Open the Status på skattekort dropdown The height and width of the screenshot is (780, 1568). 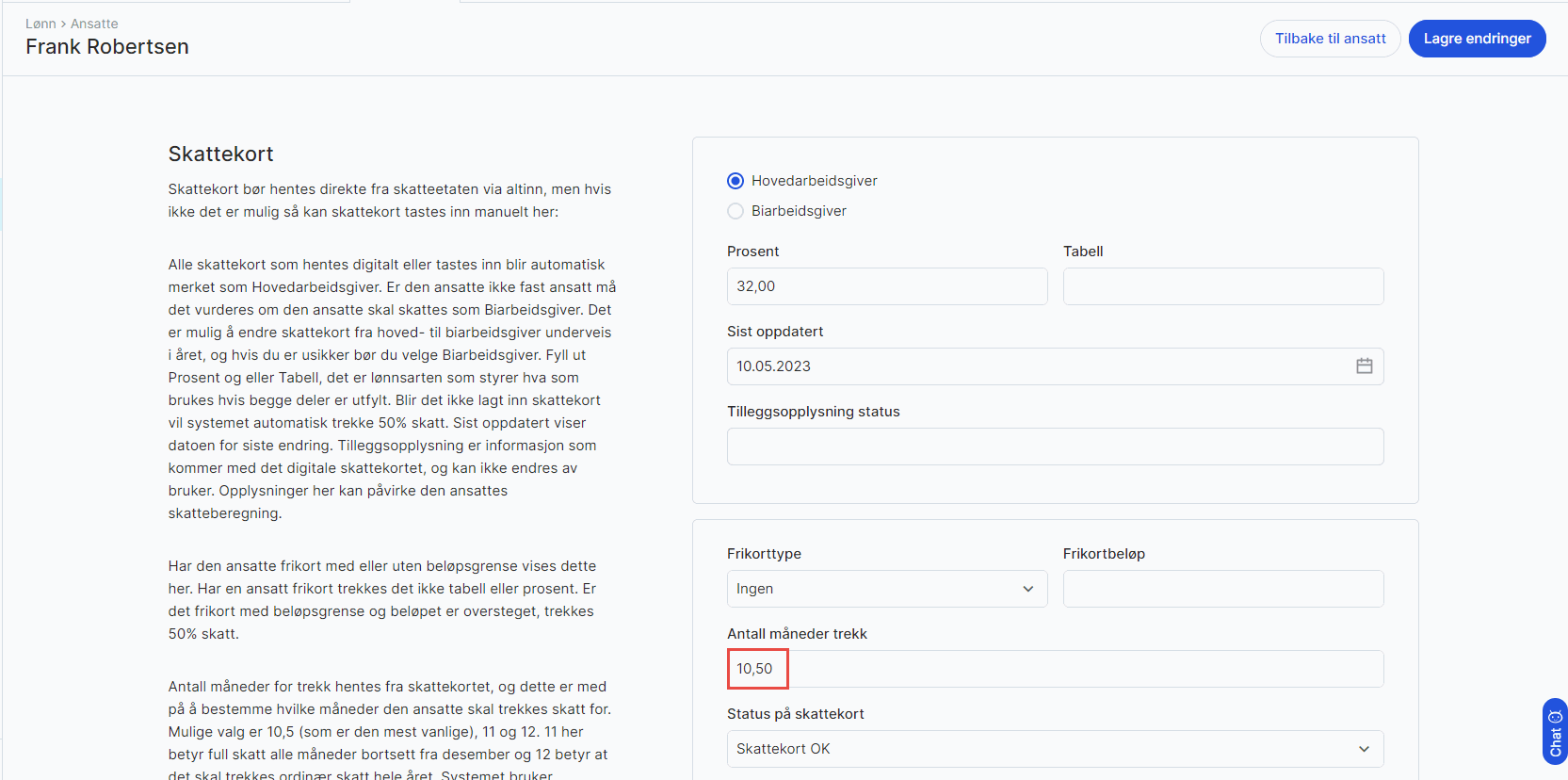point(1055,749)
